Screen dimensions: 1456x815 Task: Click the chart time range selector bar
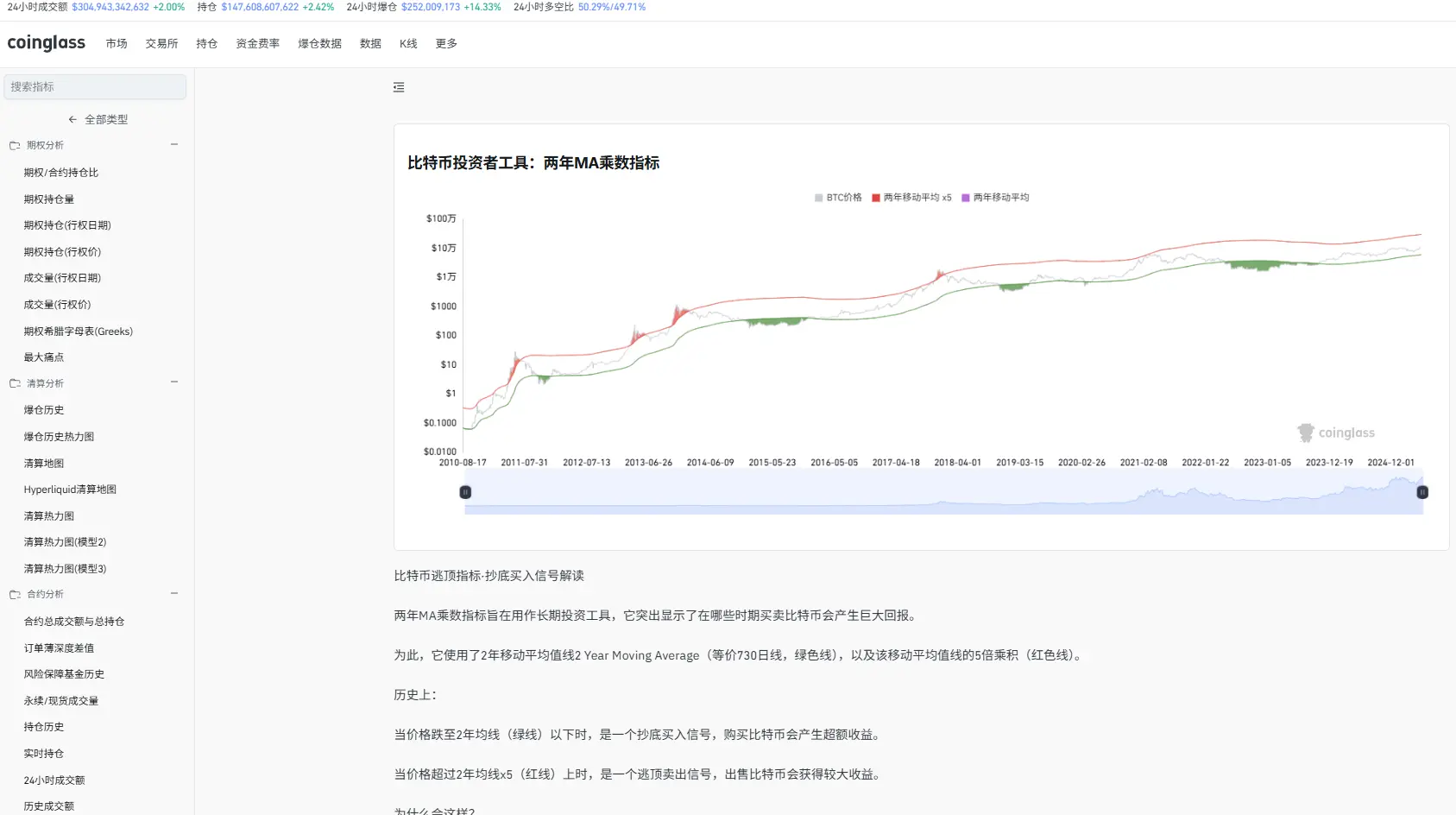943,492
